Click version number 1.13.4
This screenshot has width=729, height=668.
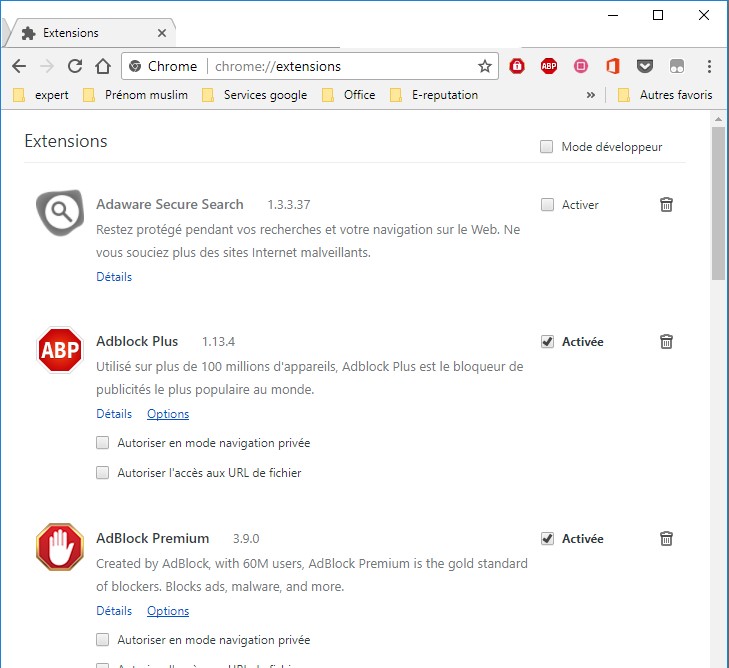218,342
